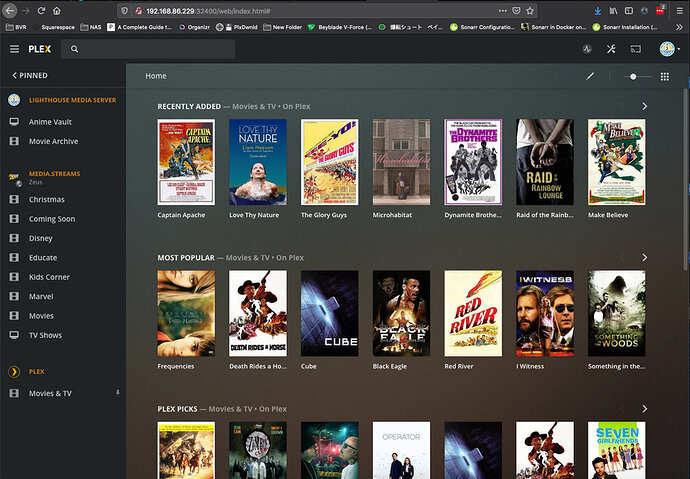Unpin Movies & TV with pin icon
The height and width of the screenshot is (479, 690).
pyautogui.click(x=117, y=392)
